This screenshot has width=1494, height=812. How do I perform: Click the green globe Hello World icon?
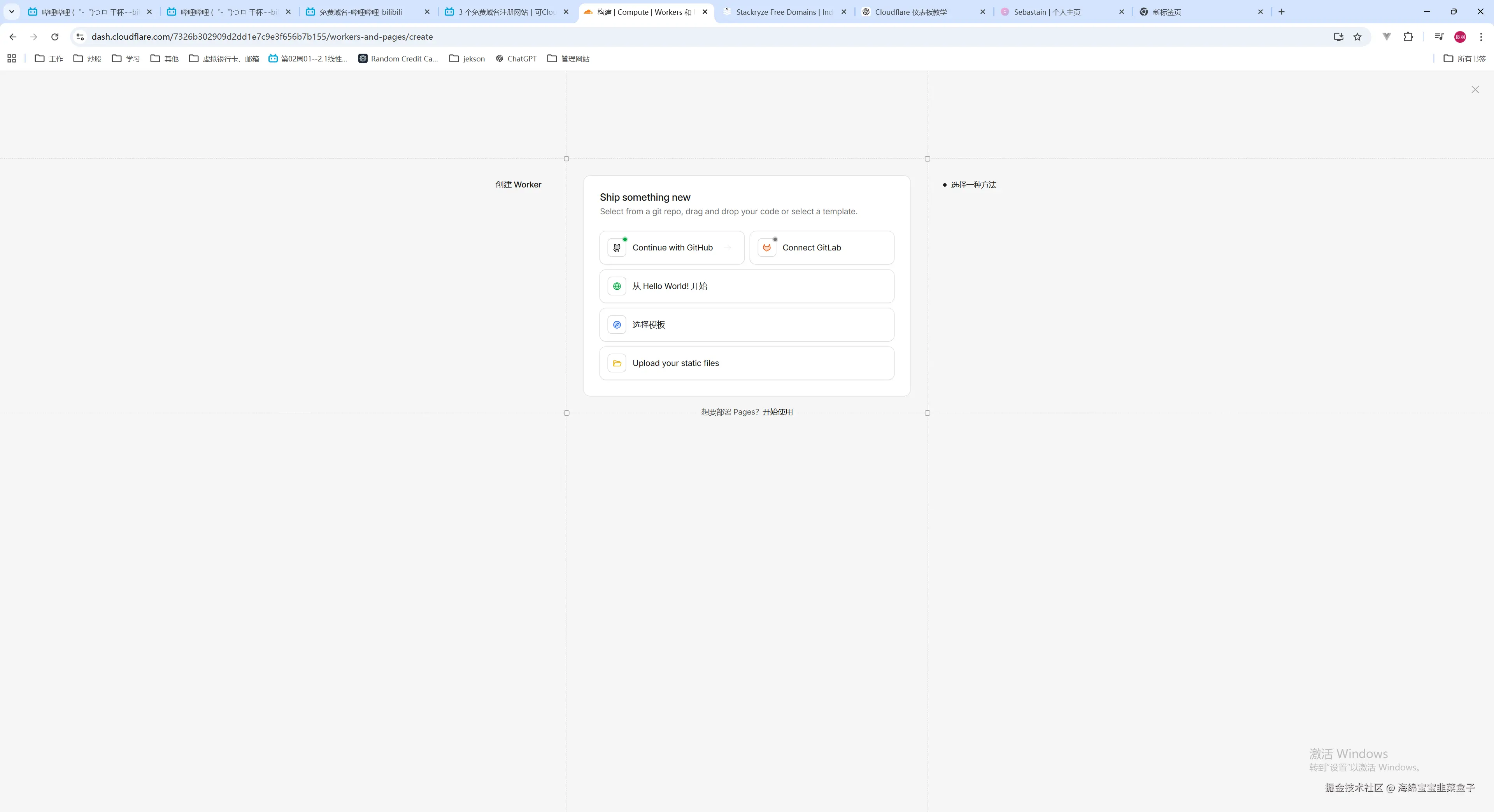pos(617,286)
